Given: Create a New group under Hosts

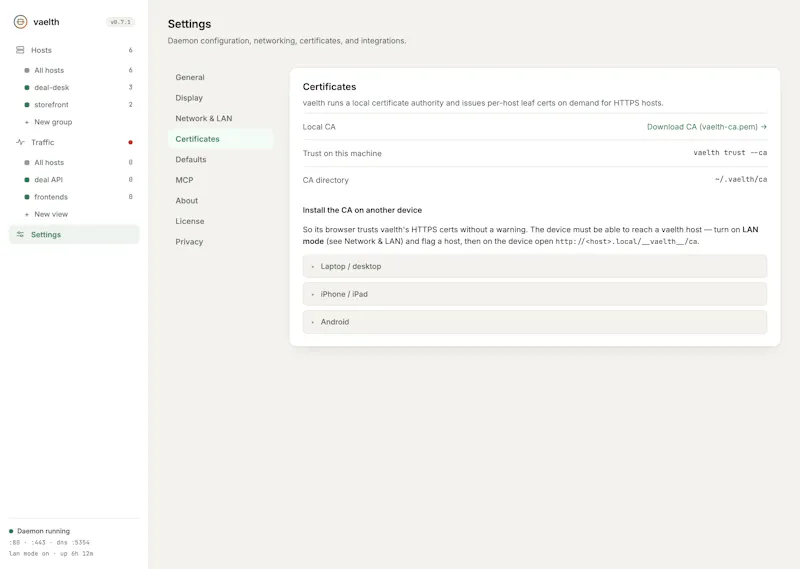Looking at the screenshot, I should 74,122.
